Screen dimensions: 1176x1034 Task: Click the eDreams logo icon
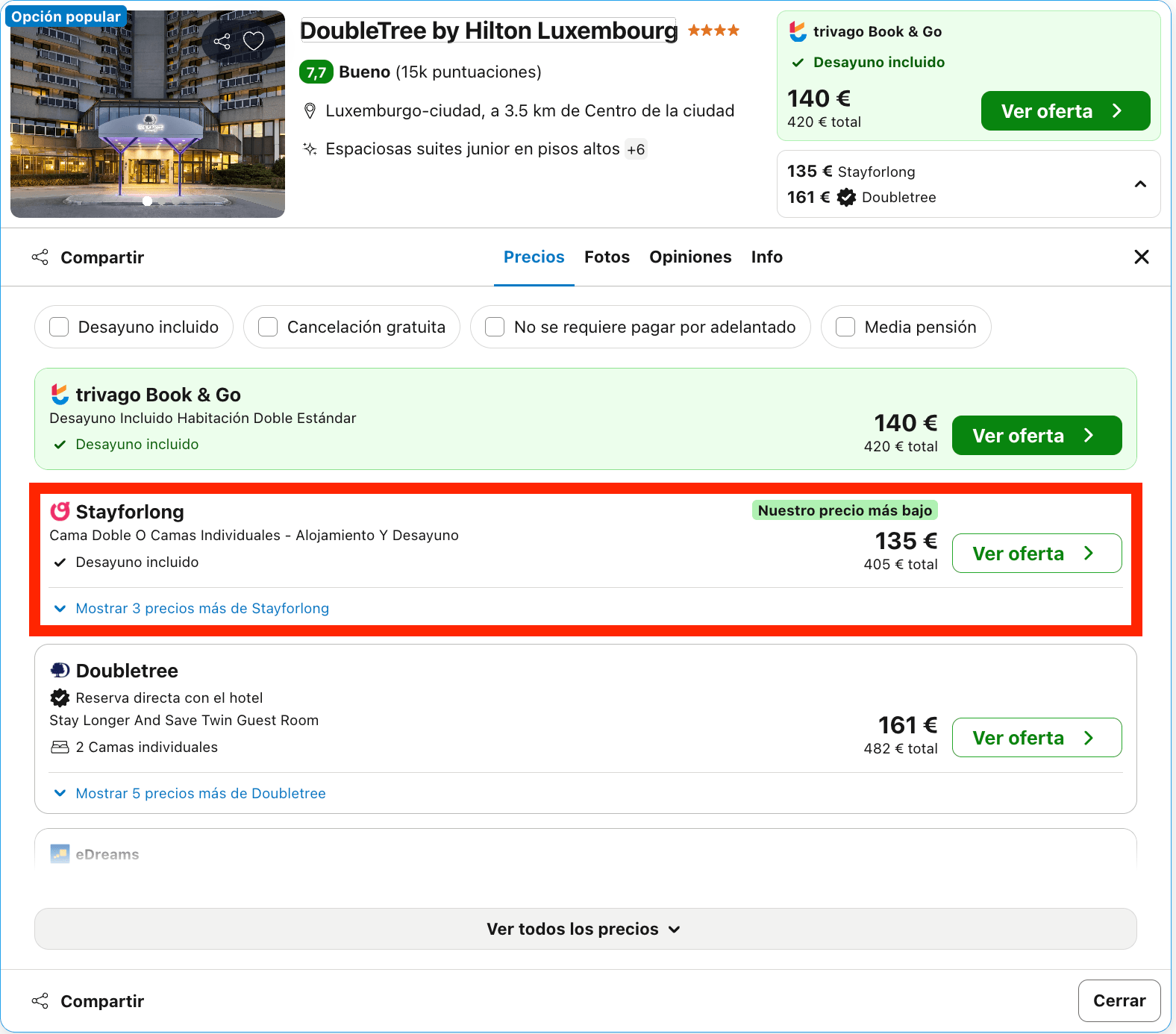point(60,853)
